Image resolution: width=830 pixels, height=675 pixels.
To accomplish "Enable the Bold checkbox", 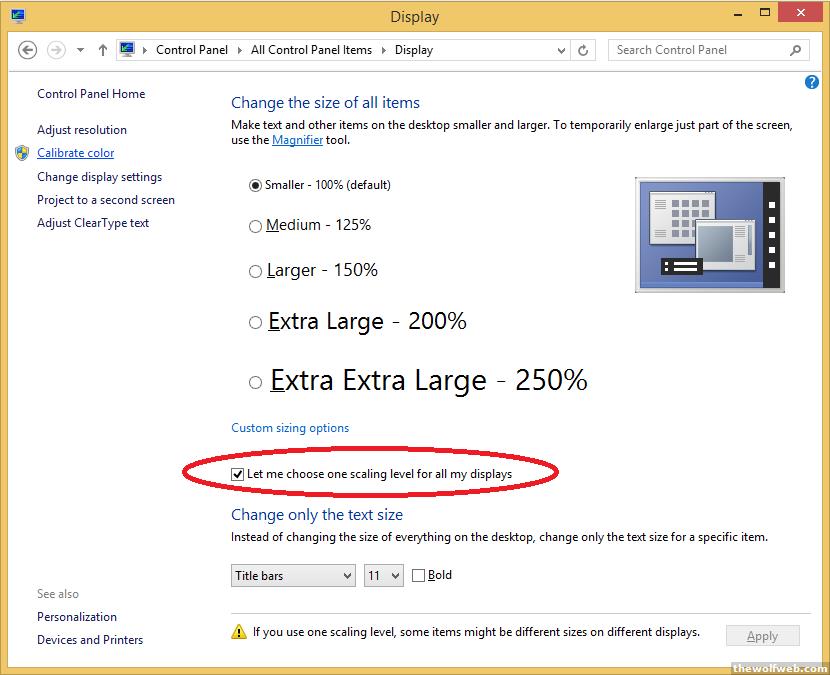I will pyautogui.click(x=419, y=575).
